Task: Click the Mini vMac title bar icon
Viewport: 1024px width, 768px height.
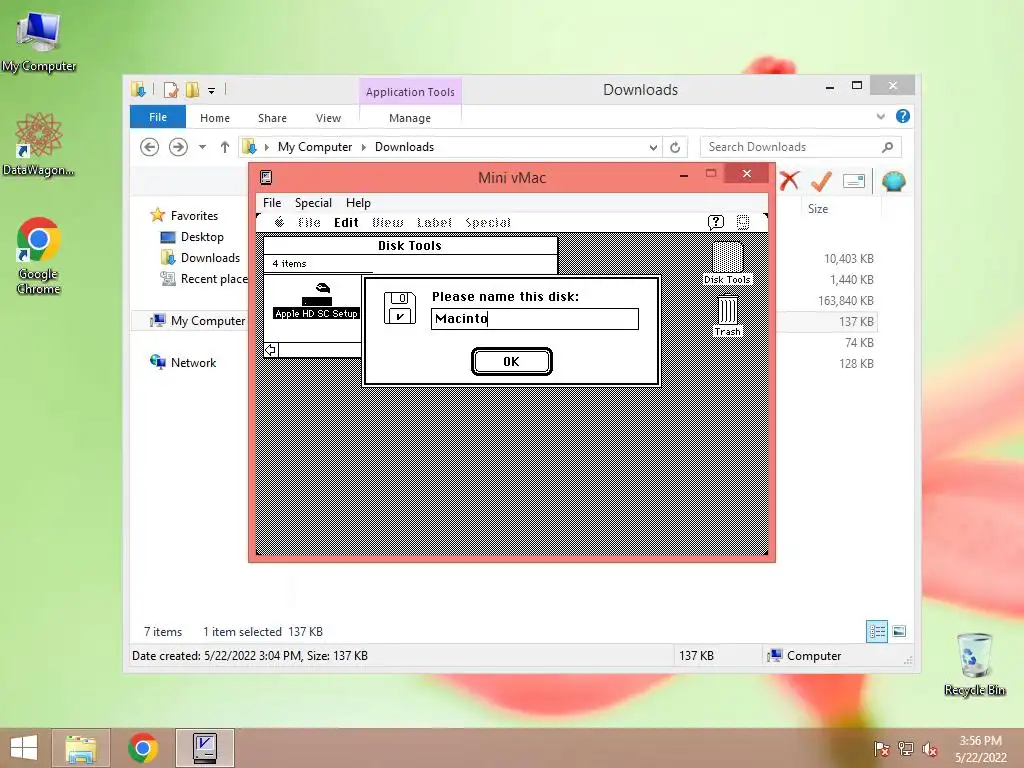Action: tap(266, 177)
